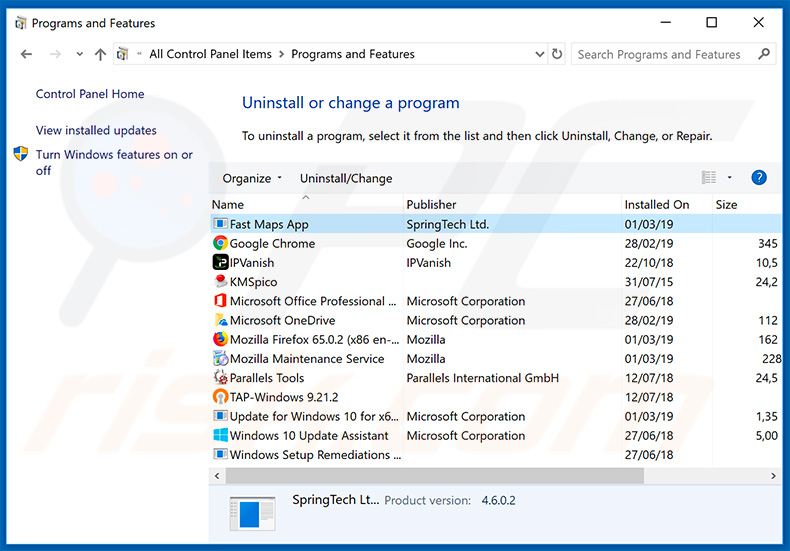Open the view options dropdown arrow
This screenshot has width=790, height=551.
[x=729, y=177]
